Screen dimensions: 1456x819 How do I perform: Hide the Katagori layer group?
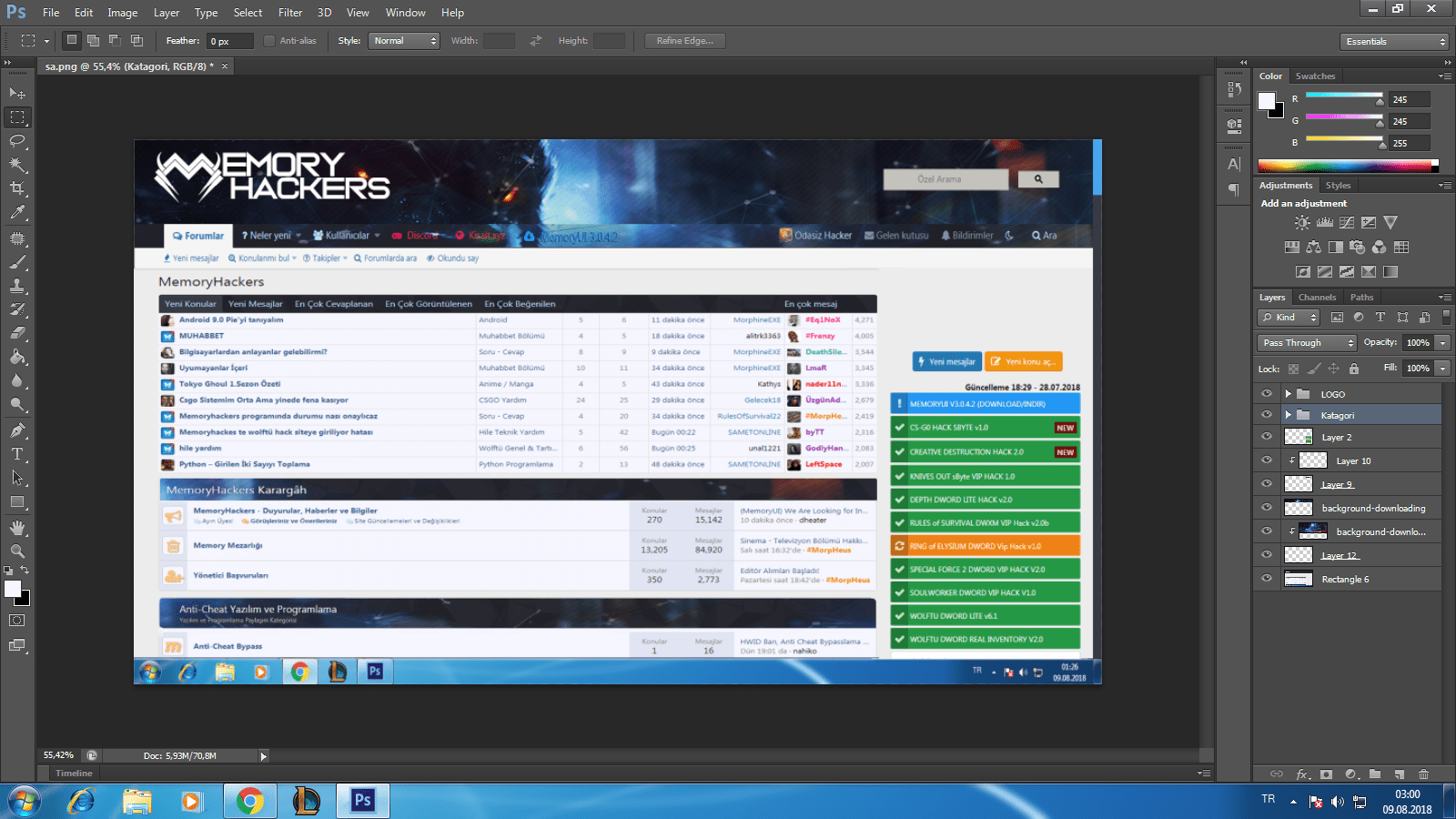1267,415
